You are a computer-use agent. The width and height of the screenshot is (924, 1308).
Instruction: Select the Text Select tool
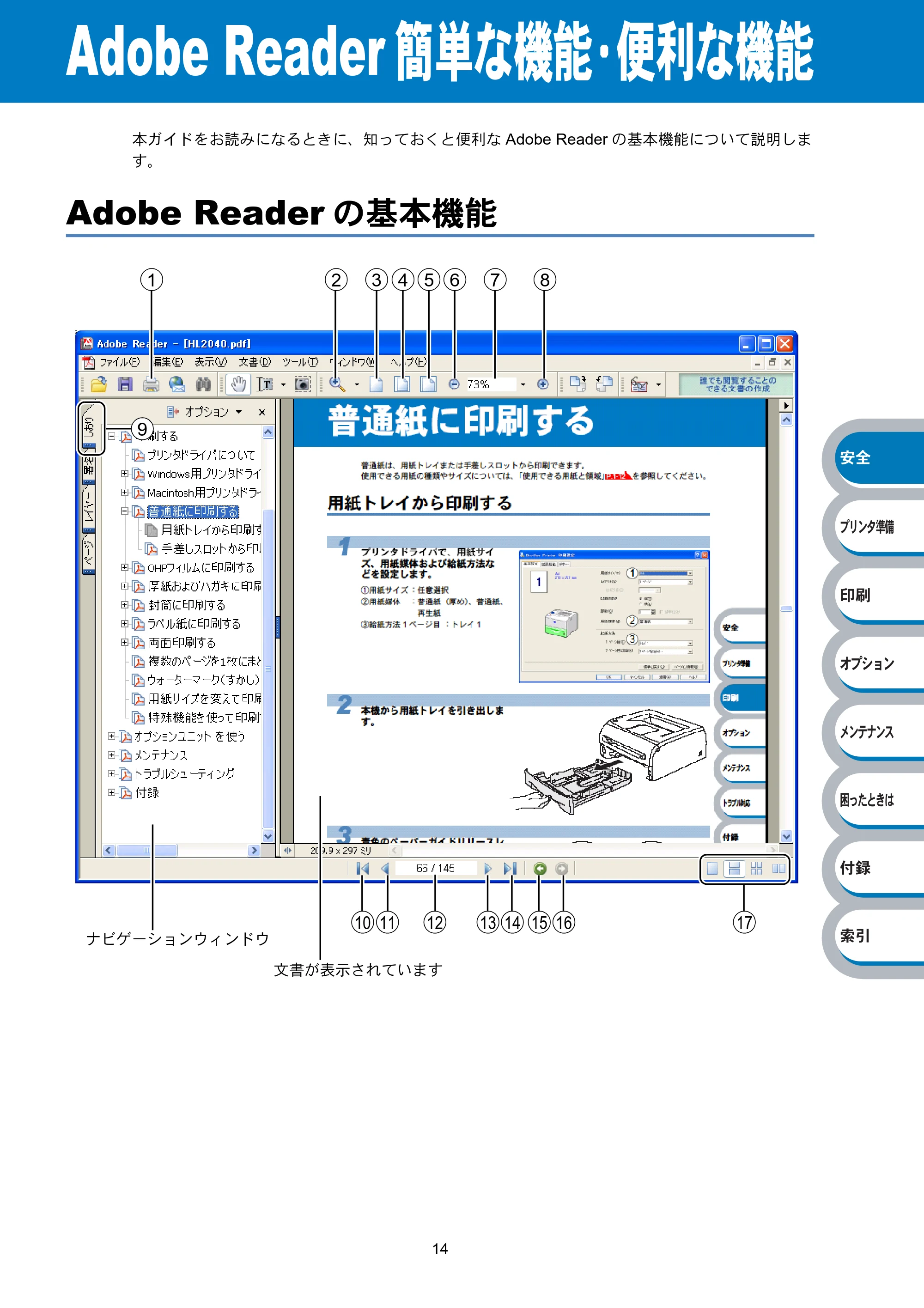pyautogui.click(x=265, y=384)
